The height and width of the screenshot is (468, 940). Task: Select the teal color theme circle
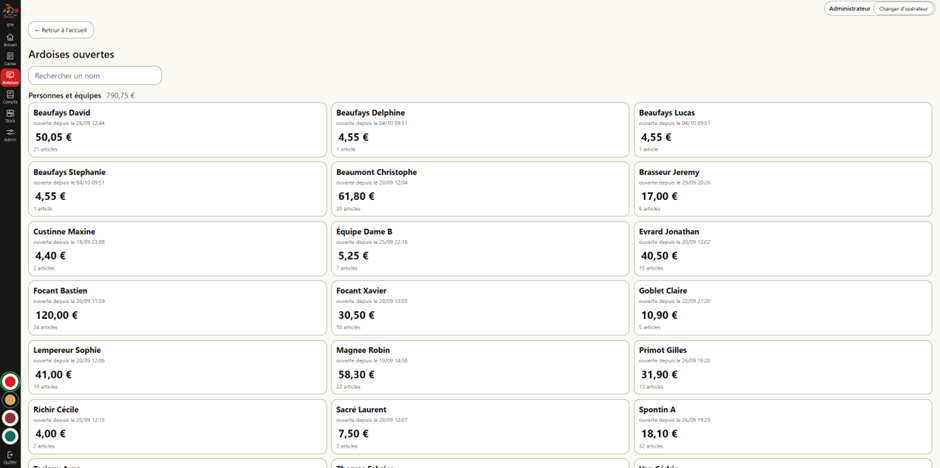(x=10, y=436)
